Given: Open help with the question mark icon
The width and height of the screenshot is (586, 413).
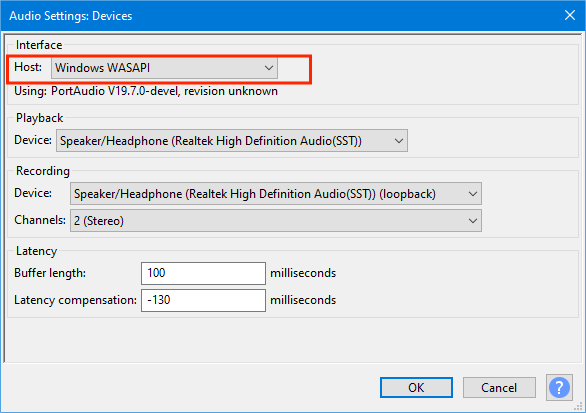Looking at the screenshot, I should 559,388.
